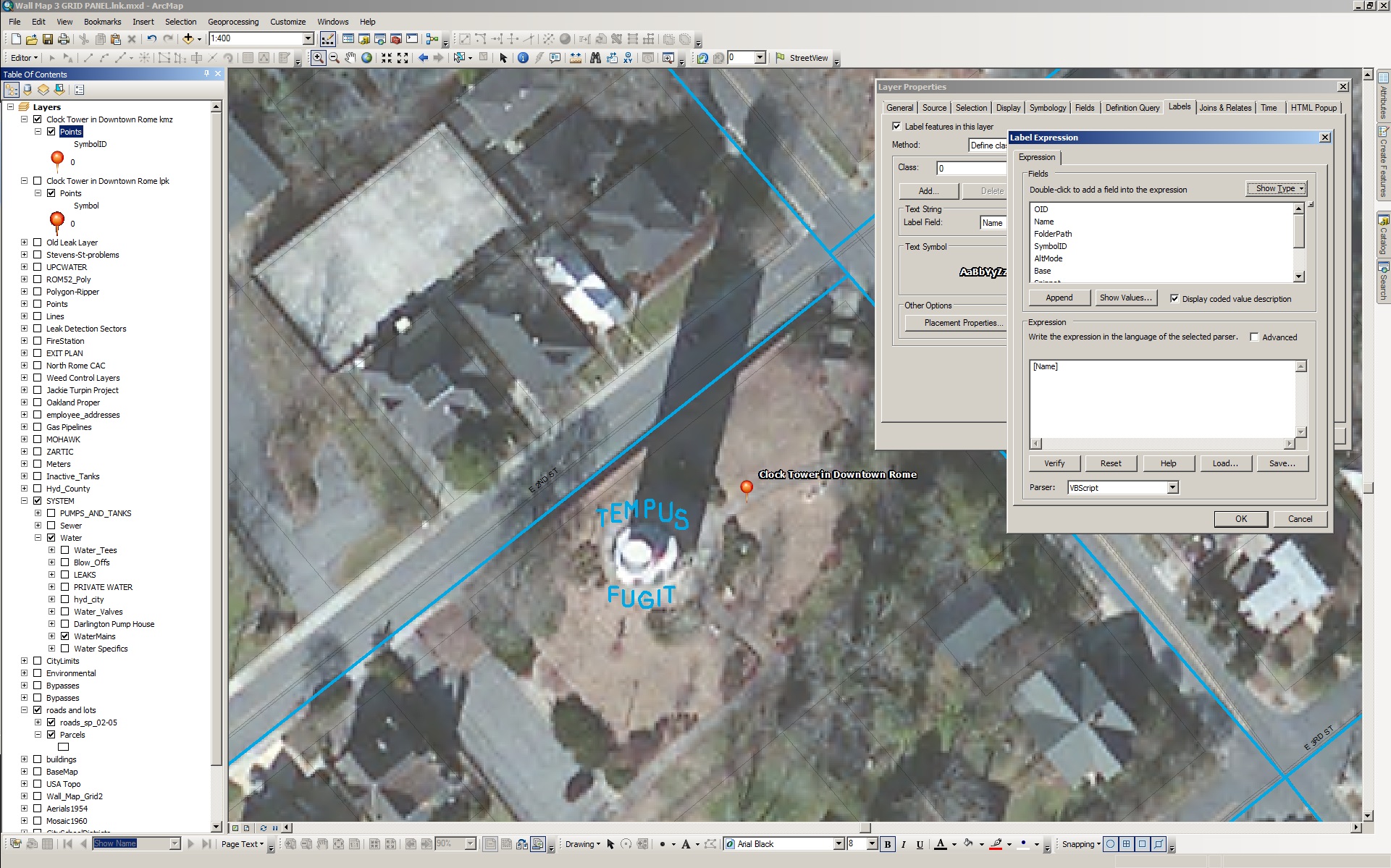This screenshot has height=868, width=1391.
Task: Check the Old Leak Layer visibility
Action: click(38, 243)
